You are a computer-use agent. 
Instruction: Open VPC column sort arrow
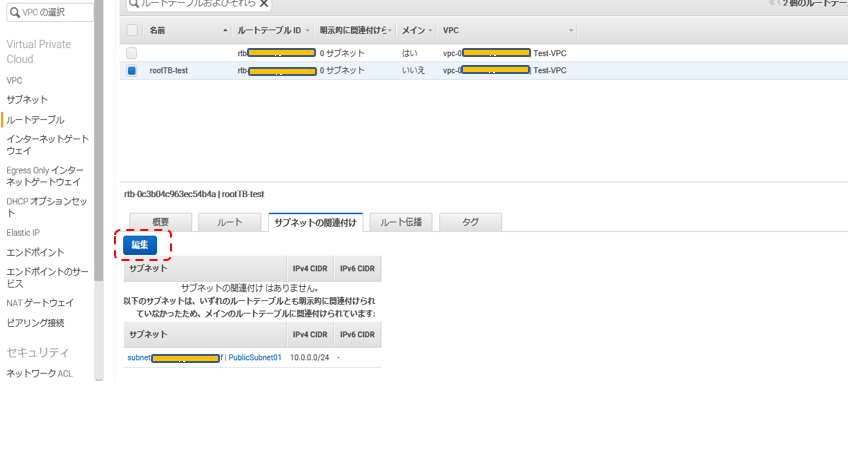[x=571, y=31]
